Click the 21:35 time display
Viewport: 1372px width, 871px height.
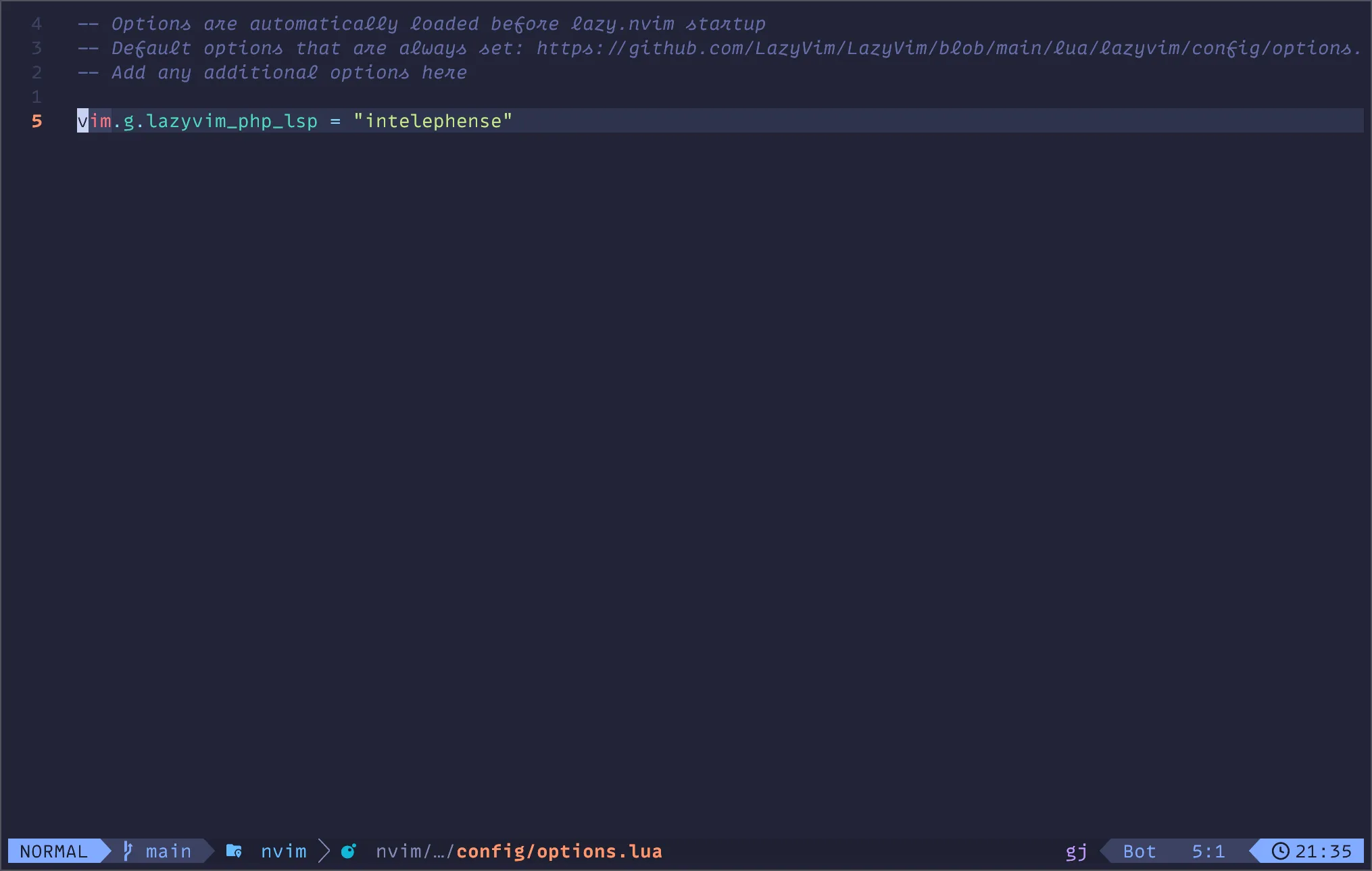1323,851
